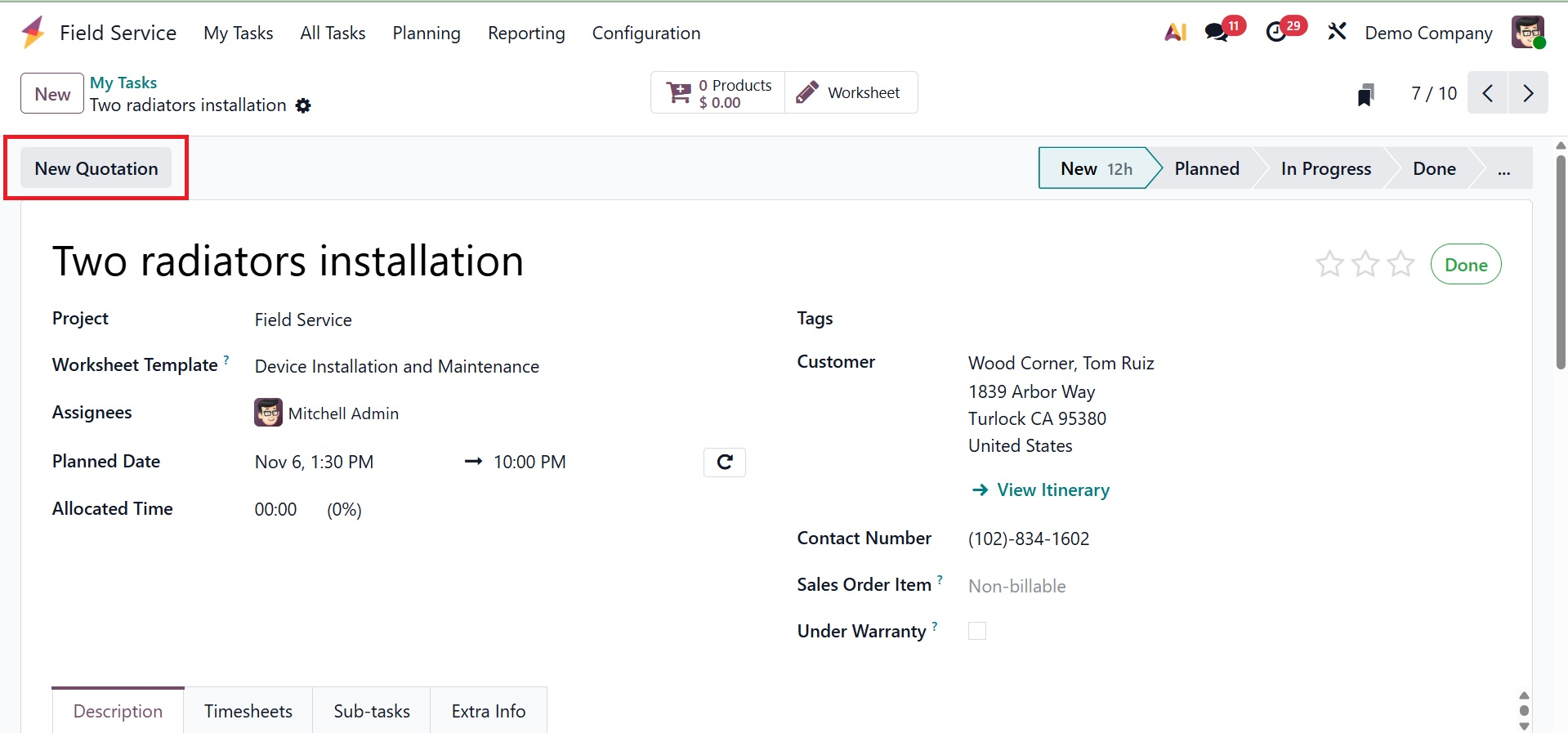
Task: Open the Reporting menu
Action: [526, 34]
